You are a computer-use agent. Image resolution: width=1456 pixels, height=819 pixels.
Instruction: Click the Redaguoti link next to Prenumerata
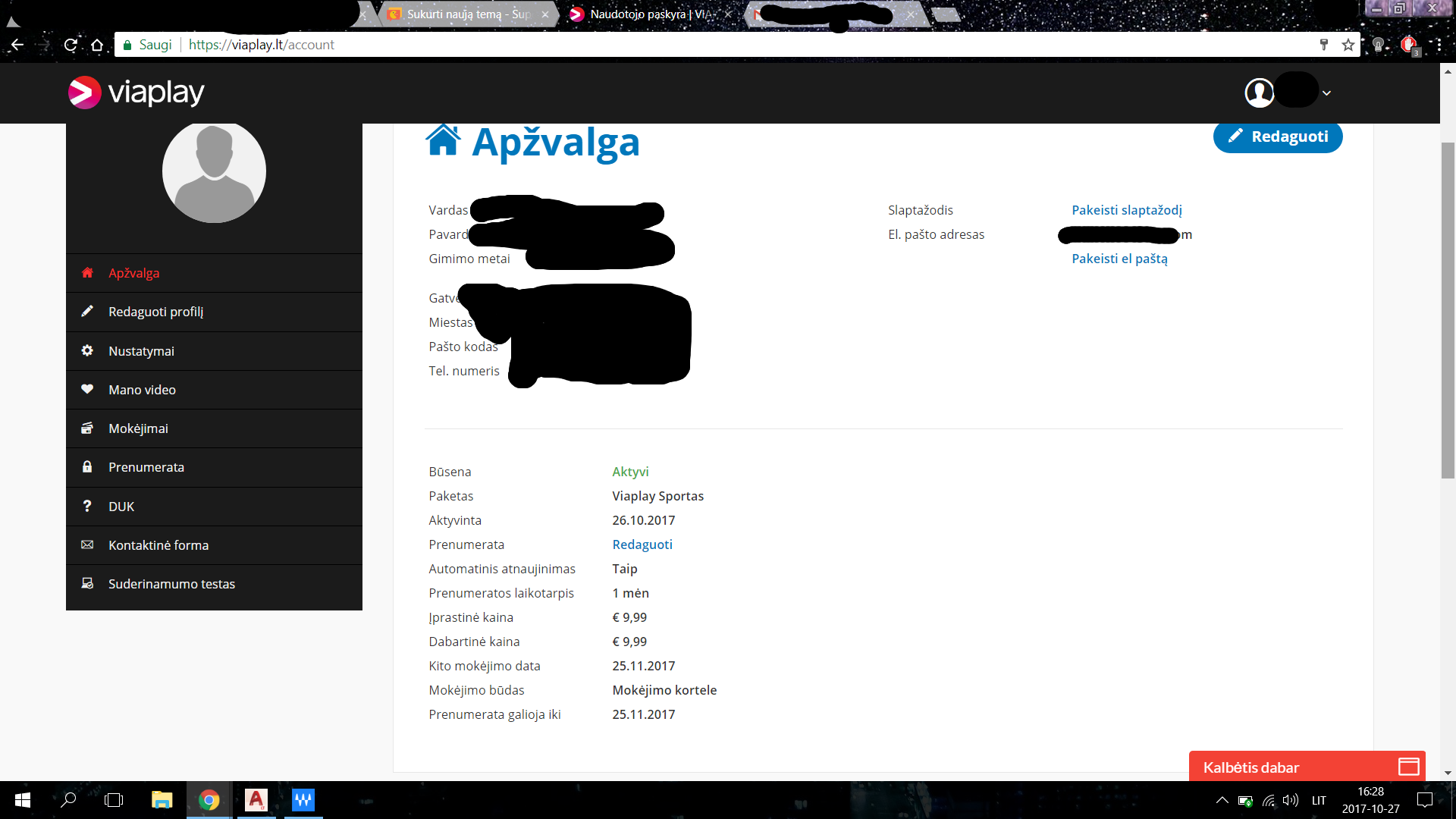(642, 544)
